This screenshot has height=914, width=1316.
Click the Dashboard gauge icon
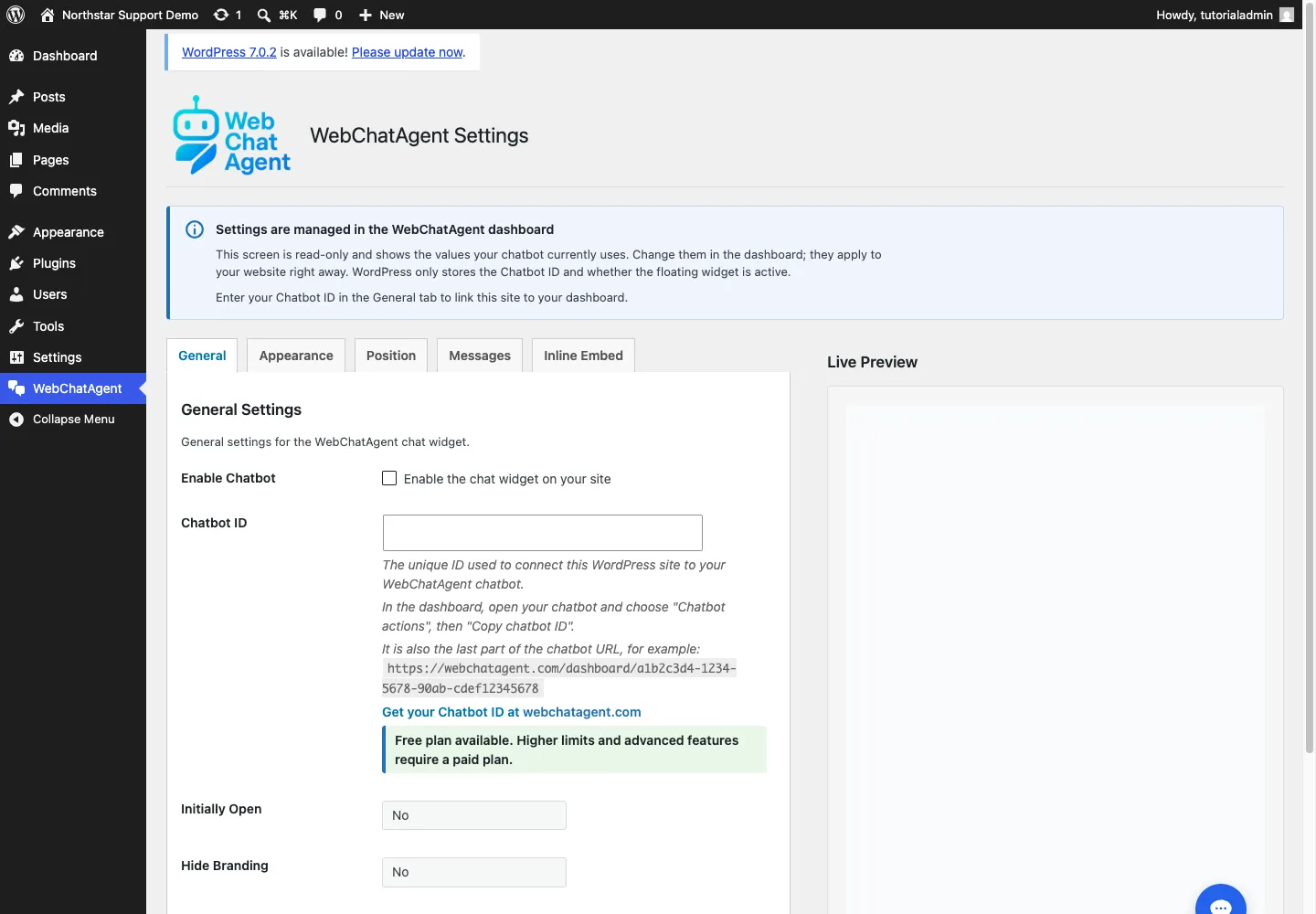tap(16, 56)
